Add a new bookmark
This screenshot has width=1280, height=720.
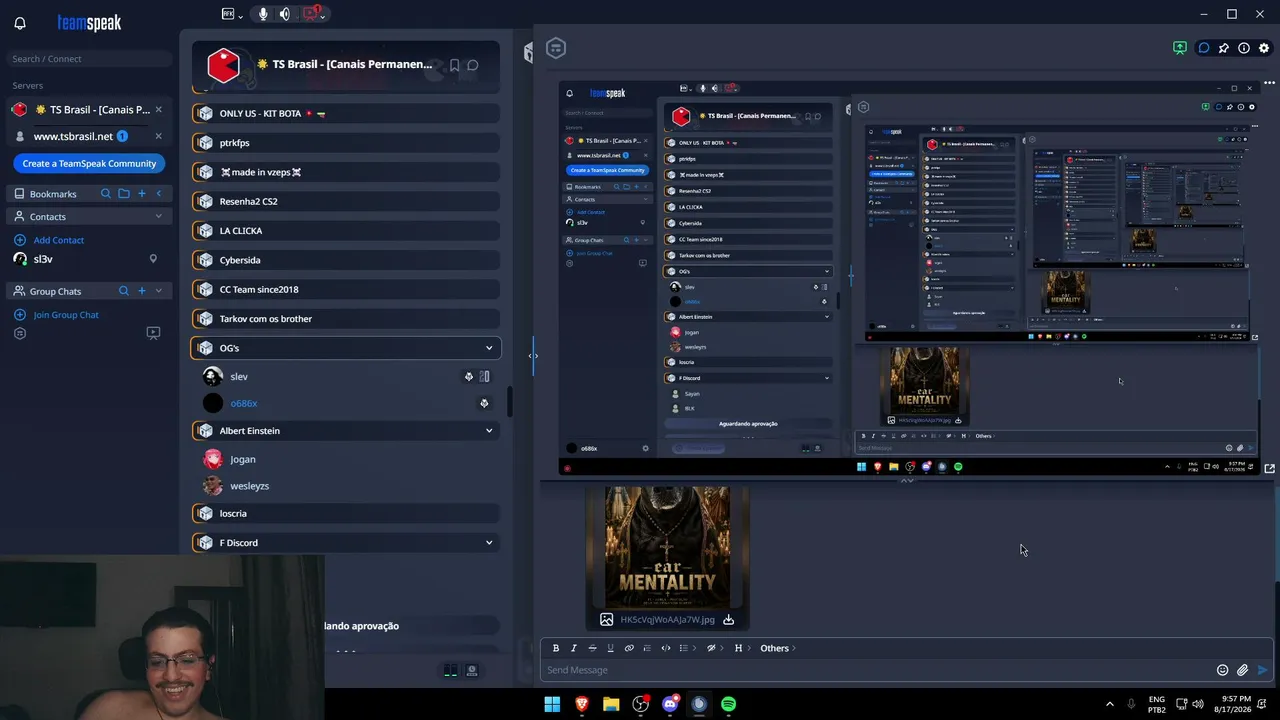(142, 193)
